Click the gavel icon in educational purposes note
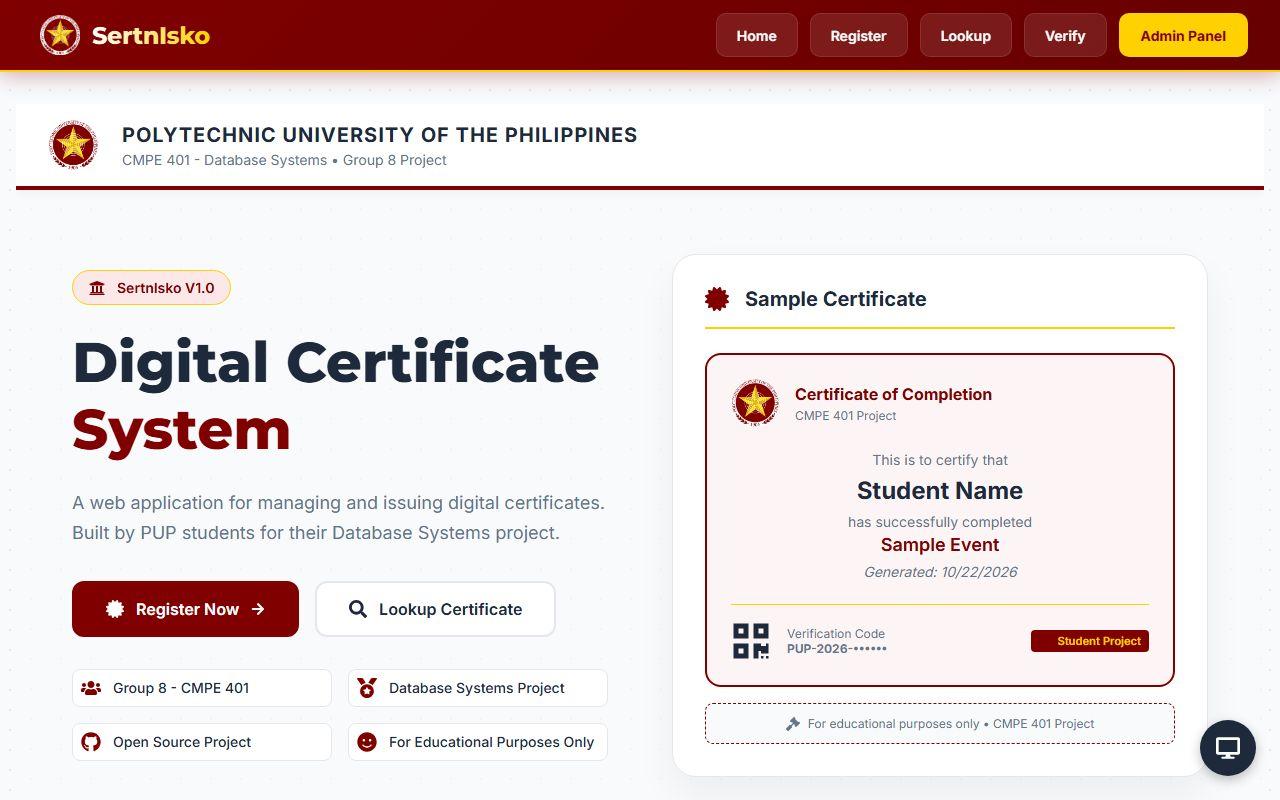 [793, 724]
